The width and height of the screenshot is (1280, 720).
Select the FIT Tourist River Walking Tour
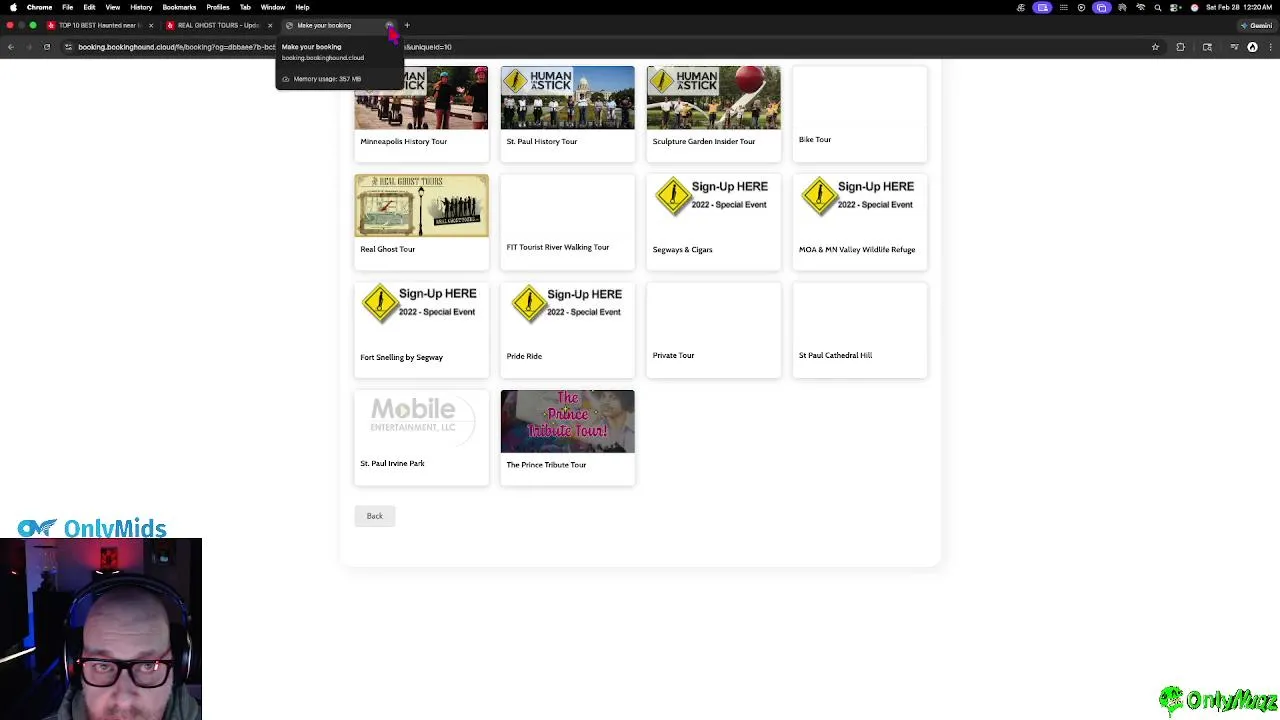(567, 222)
